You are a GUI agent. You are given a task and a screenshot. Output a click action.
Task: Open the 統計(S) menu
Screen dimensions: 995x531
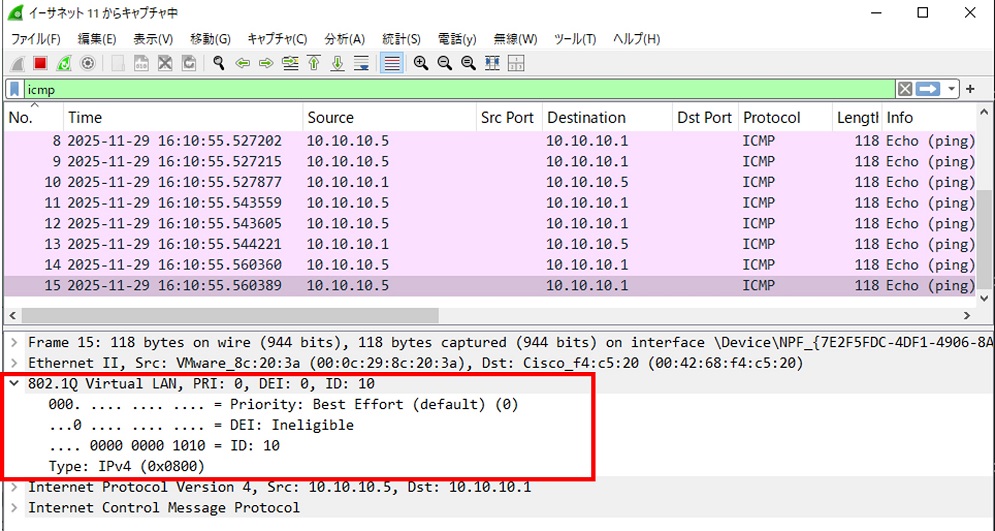pos(401,39)
